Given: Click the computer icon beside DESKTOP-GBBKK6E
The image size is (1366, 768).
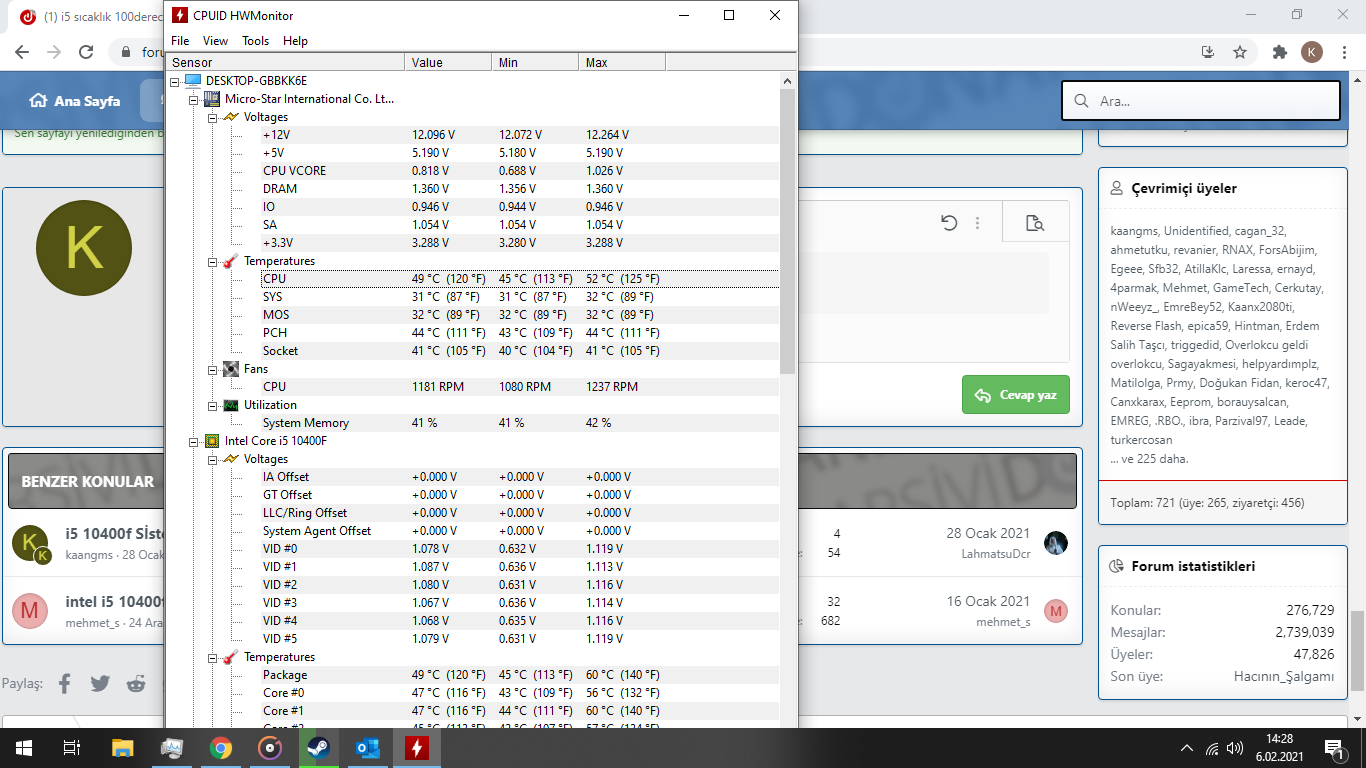Looking at the screenshot, I should 193,81.
